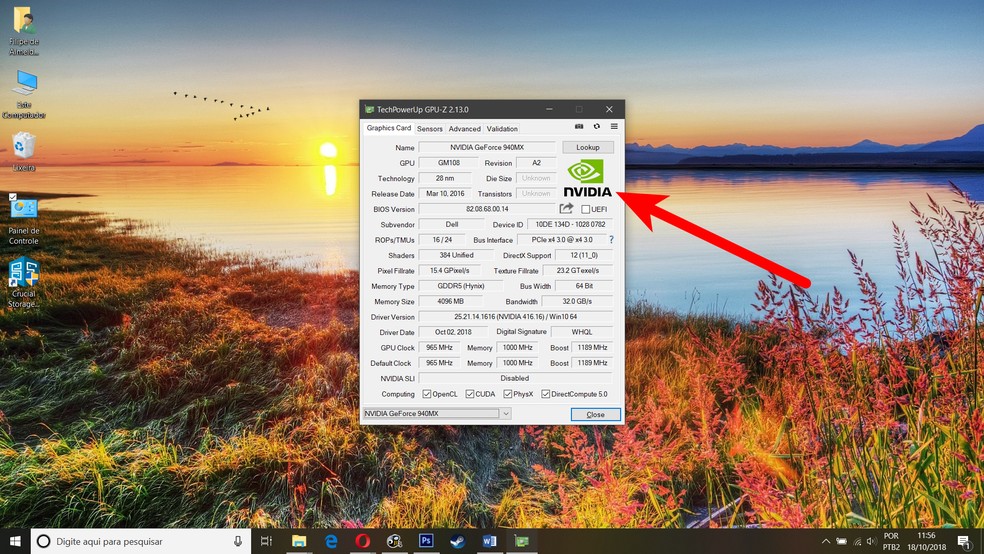Image resolution: width=984 pixels, height=554 pixels.
Task: Click the BIOS export share icon
Action: tap(566, 209)
